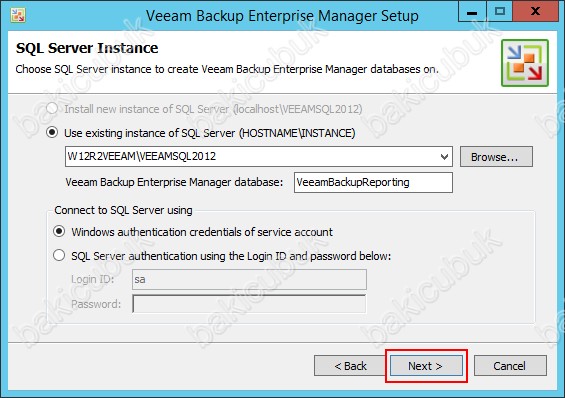Click the Veeam setup icon in title bar

[18, 15]
